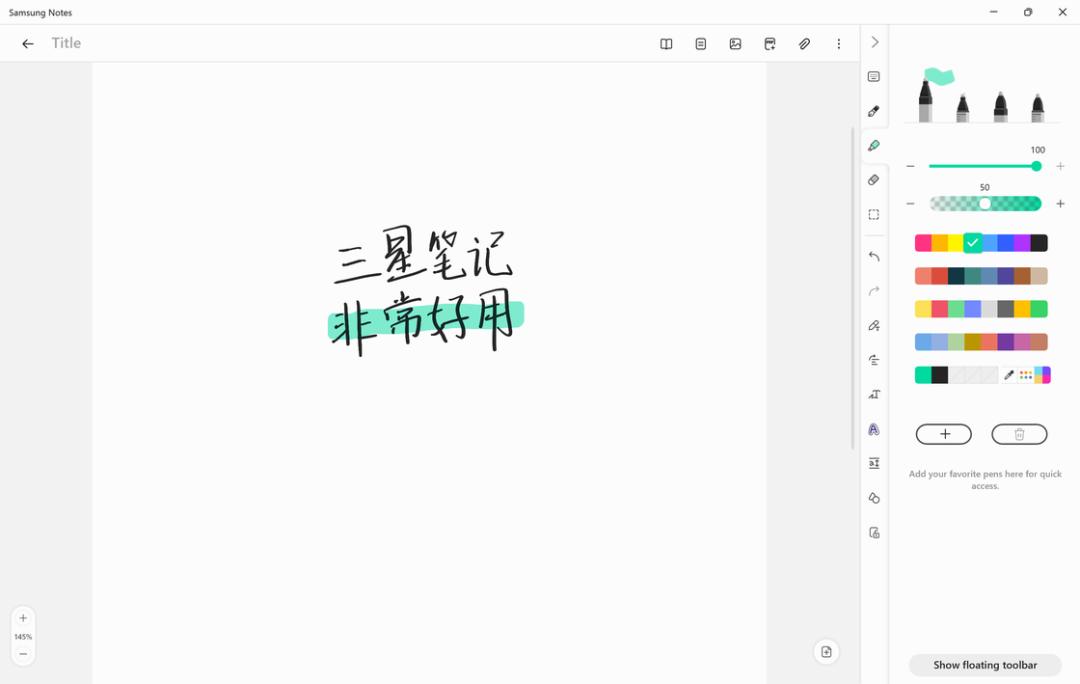
Task: Zoom in with canvas plus button
Action: tap(23, 618)
